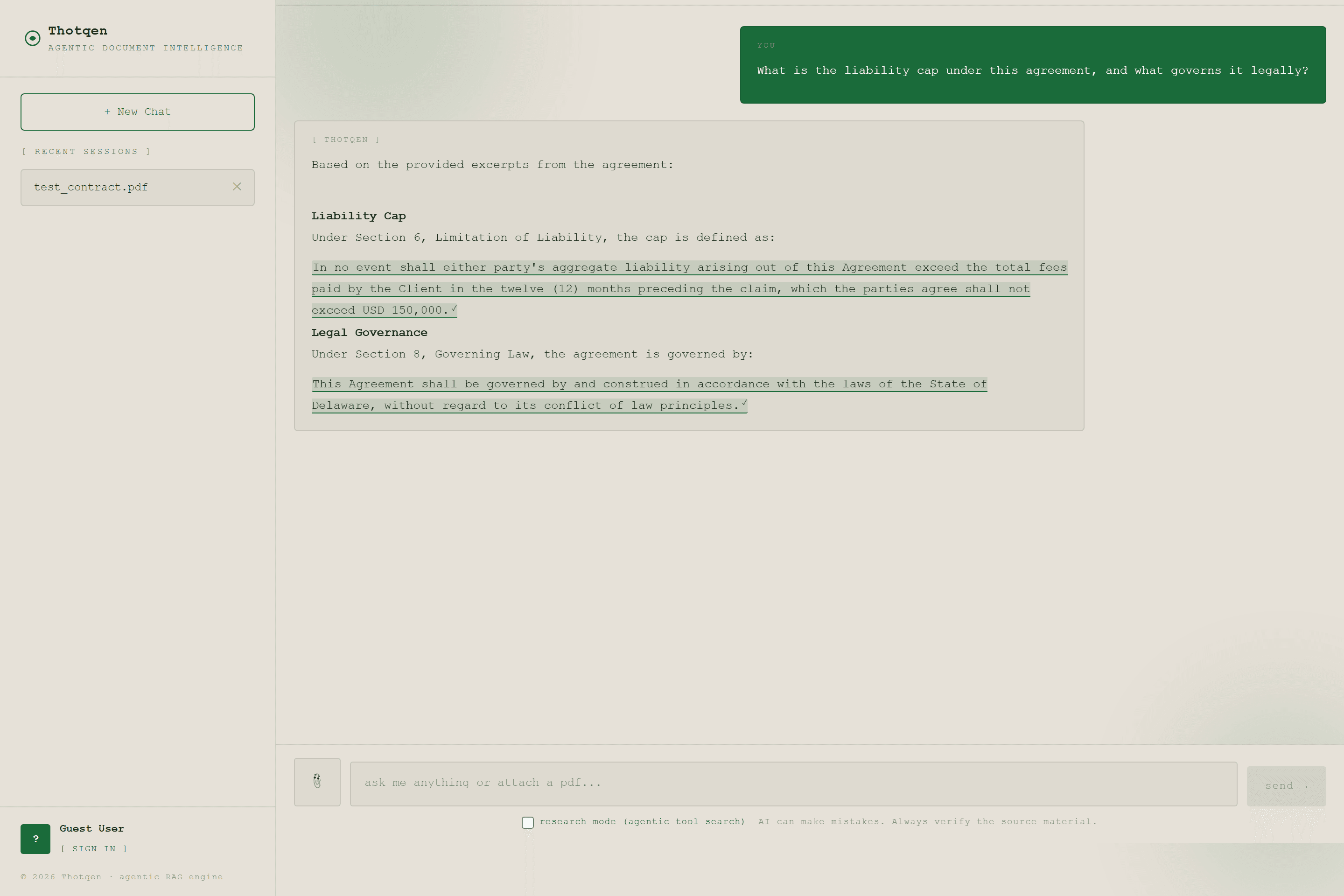Click 'Under Section 8, Governing Law' line
The height and width of the screenshot is (896, 1344).
point(532,354)
